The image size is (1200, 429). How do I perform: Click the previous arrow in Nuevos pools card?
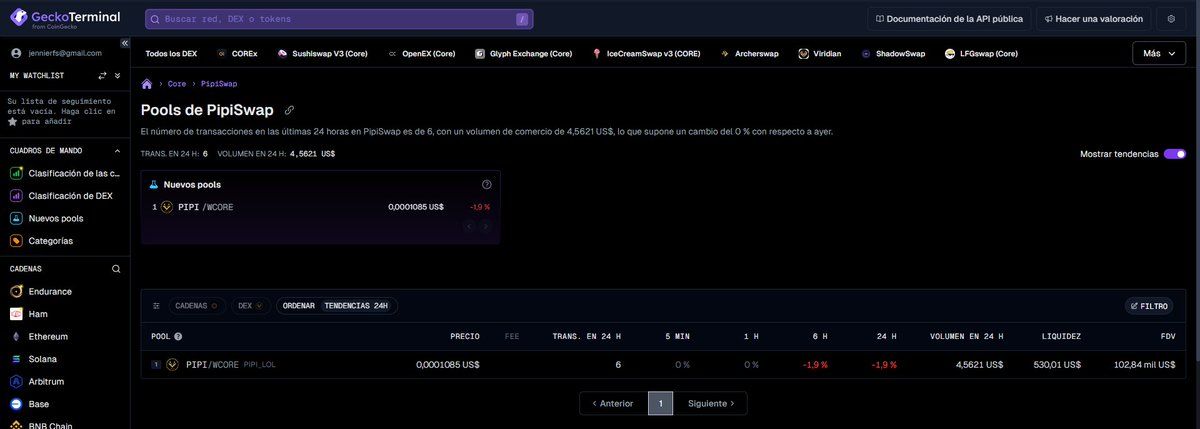point(469,227)
